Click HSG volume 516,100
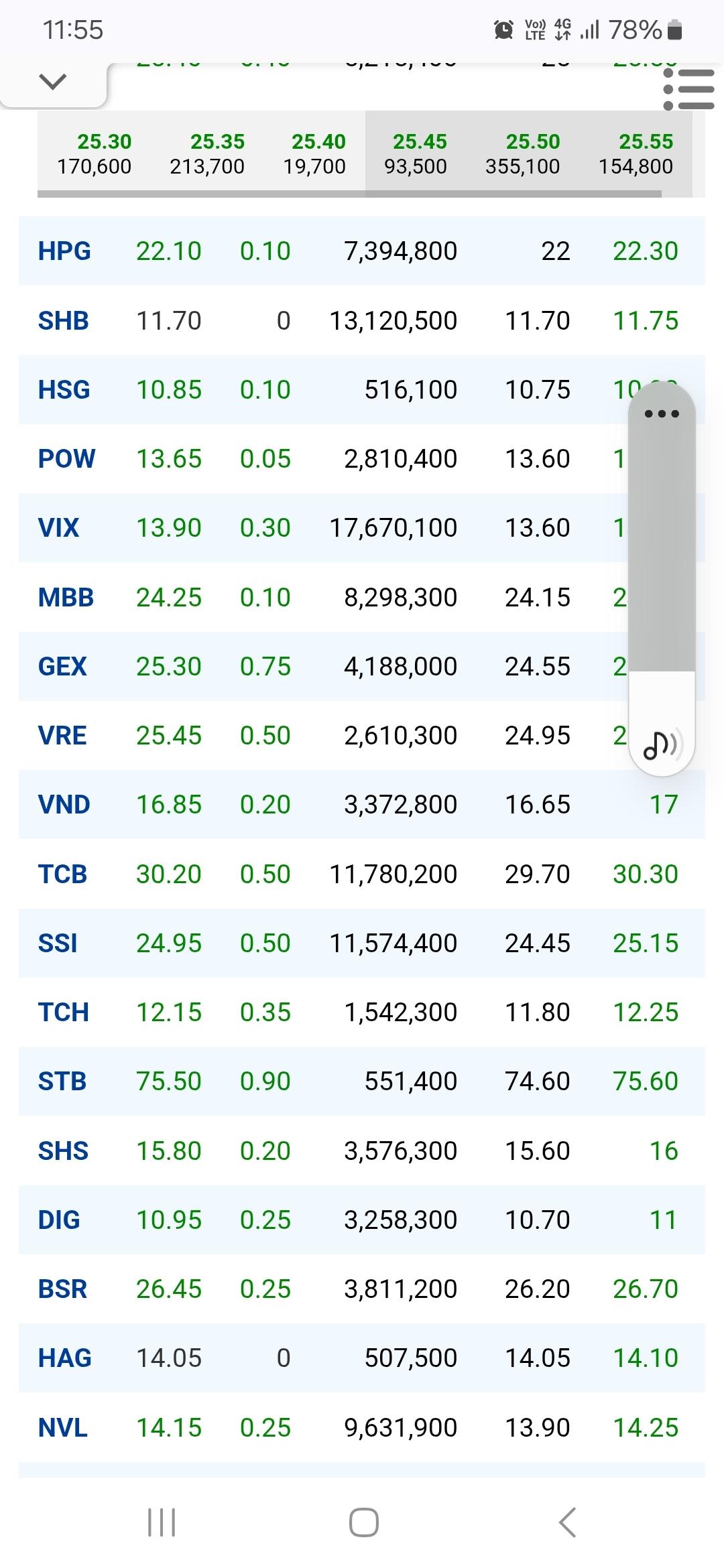 [x=410, y=390]
